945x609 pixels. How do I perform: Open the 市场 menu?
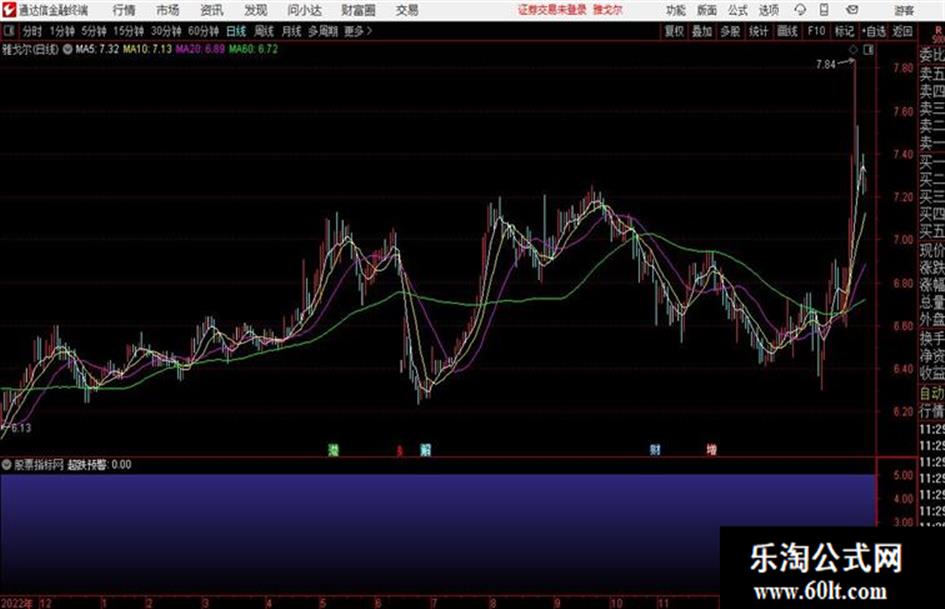pyautogui.click(x=168, y=10)
